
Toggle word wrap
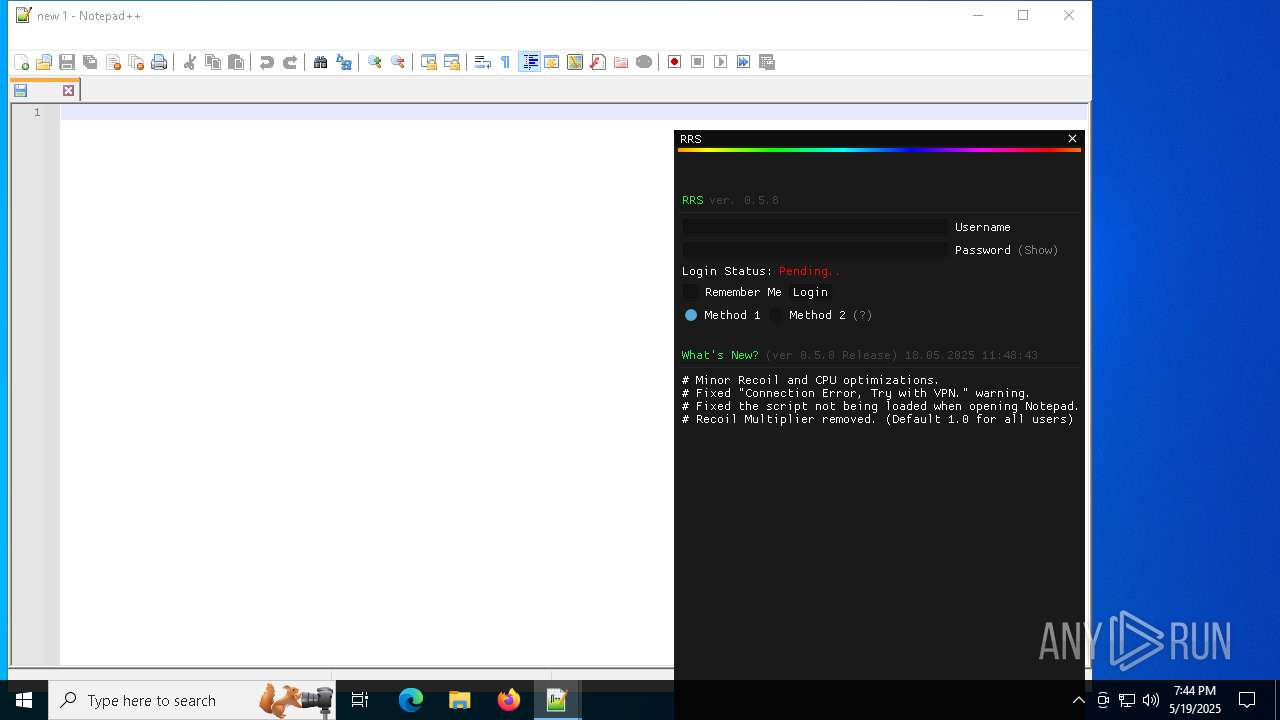(x=483, y=62)
